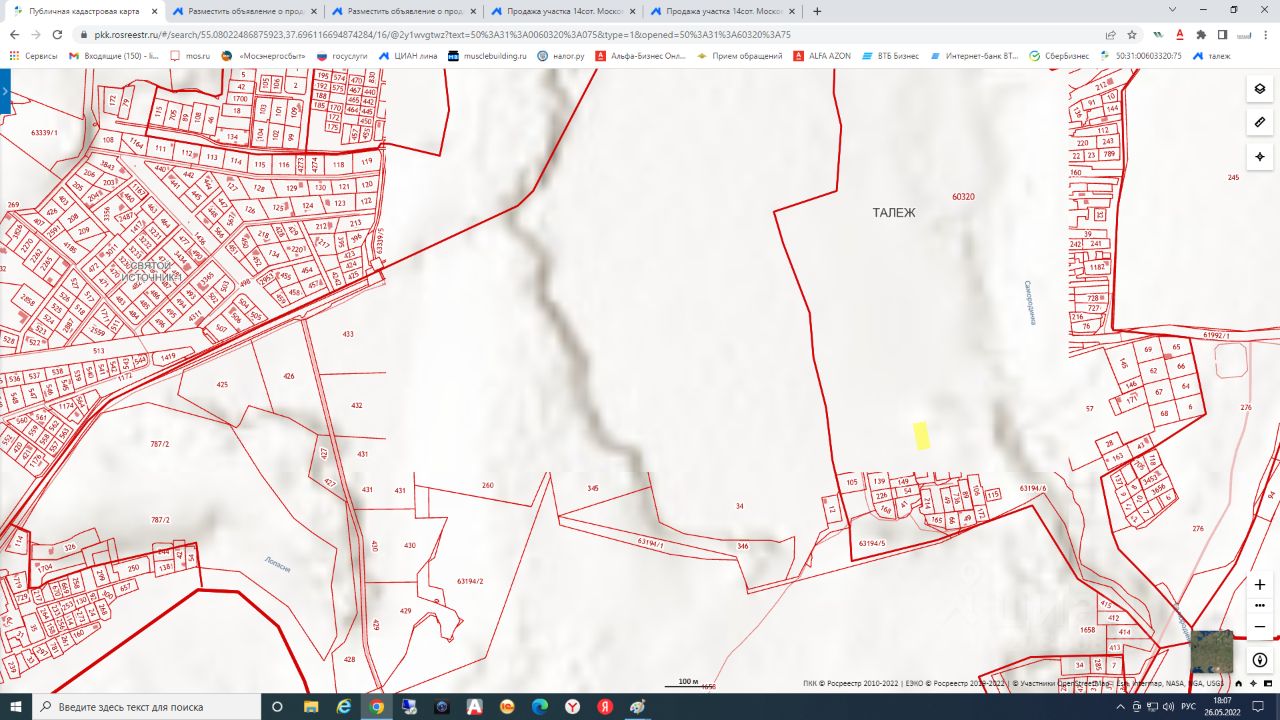Click the yellow highlighted parcel on map
This screenshot has width=1280, height=720.
click(922, 435)
